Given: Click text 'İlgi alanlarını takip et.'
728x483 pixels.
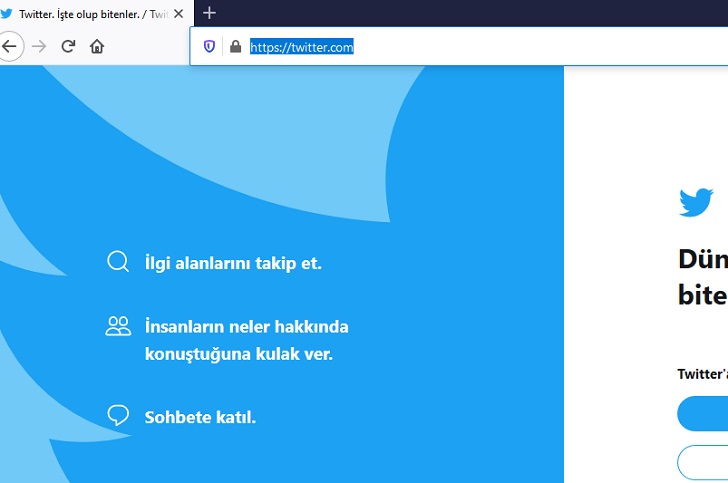Looking at the screenshot, I should click(233, 263).
